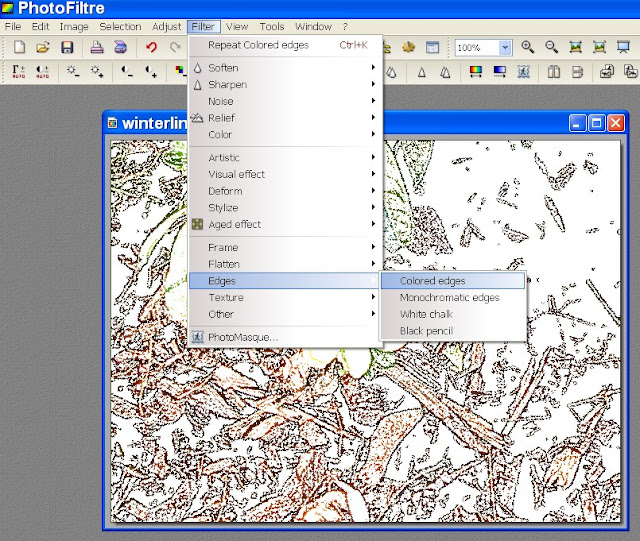Expand the Relief submenu
The image size is (640, 541).
(285, 118)
